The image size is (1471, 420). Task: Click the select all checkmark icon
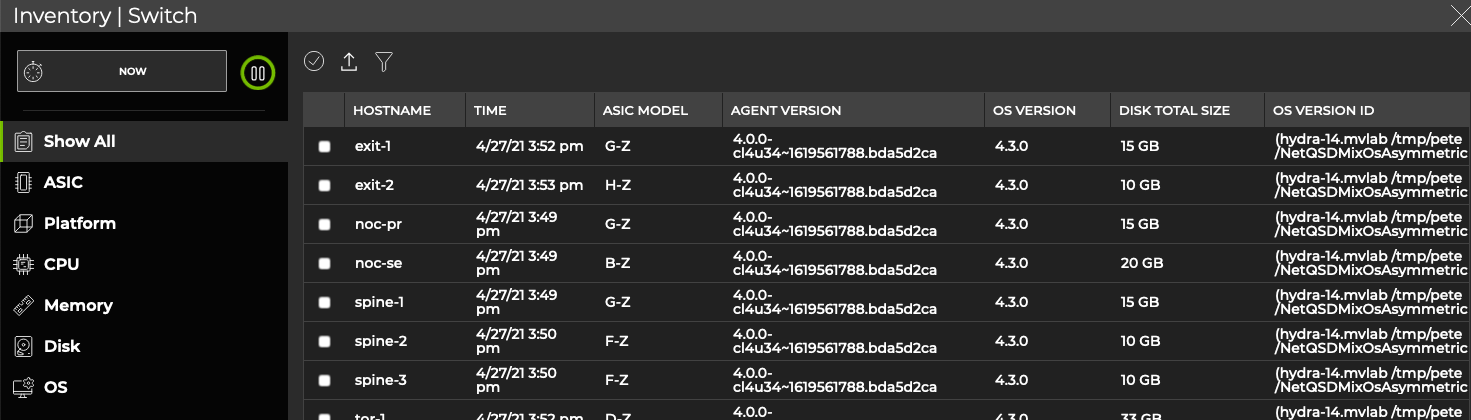pyautogui.click(x=314, y=62)
